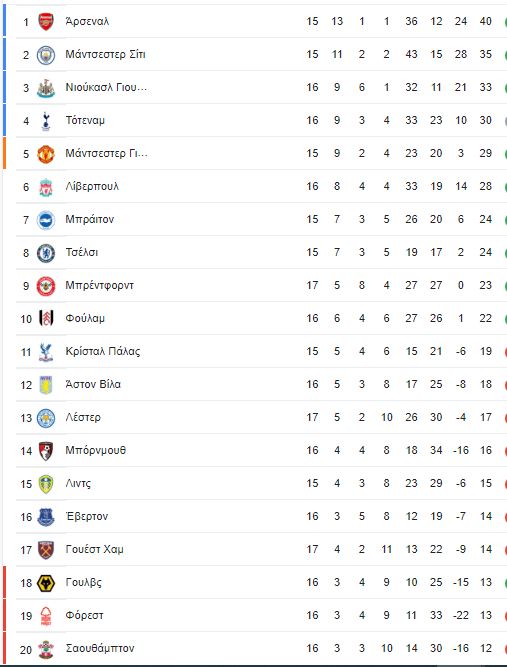
Task: Select the Μπόρνμουθ row name
Action: tap(96, 450)
